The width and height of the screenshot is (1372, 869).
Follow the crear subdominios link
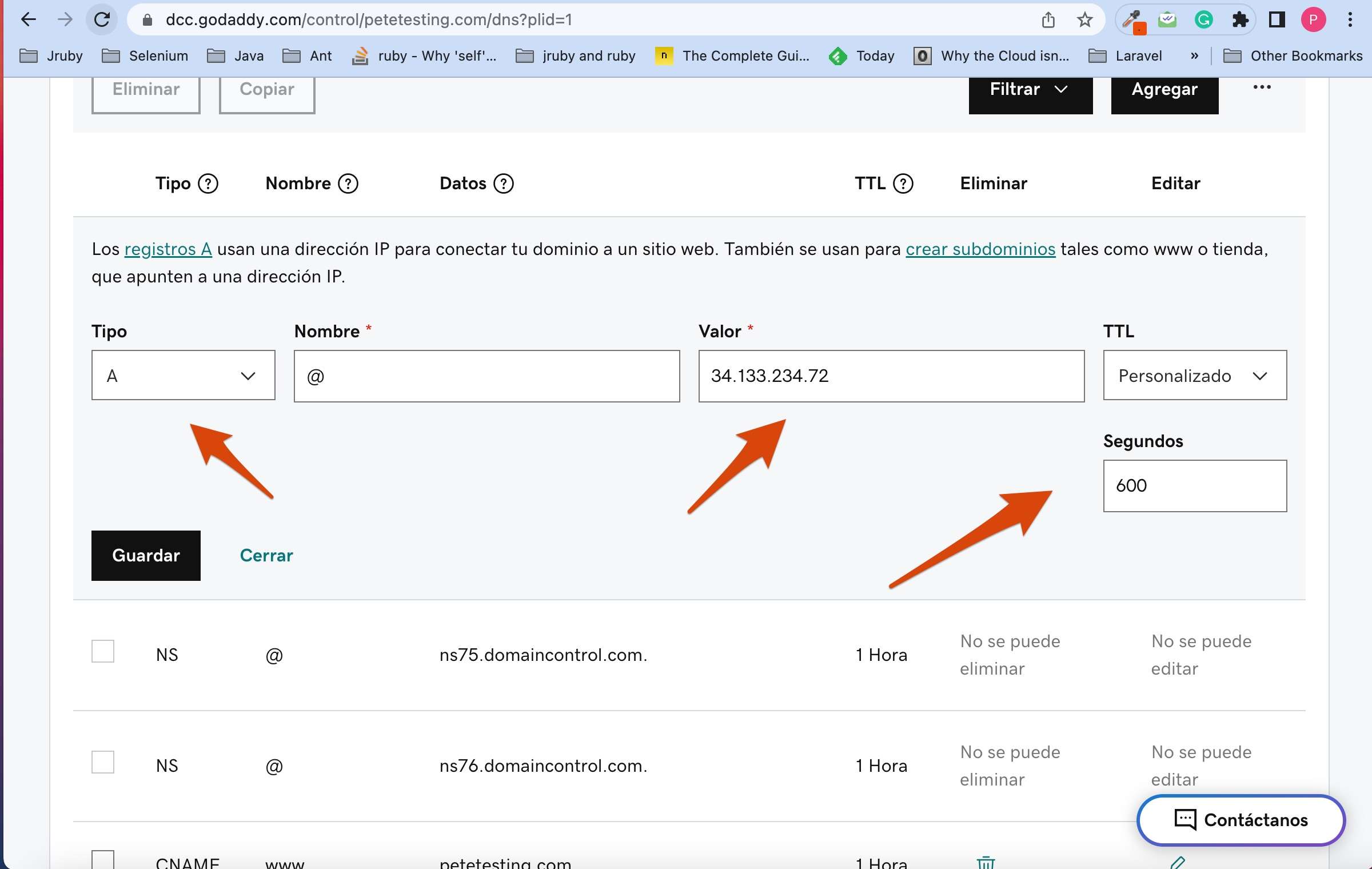tap(980, 249)
